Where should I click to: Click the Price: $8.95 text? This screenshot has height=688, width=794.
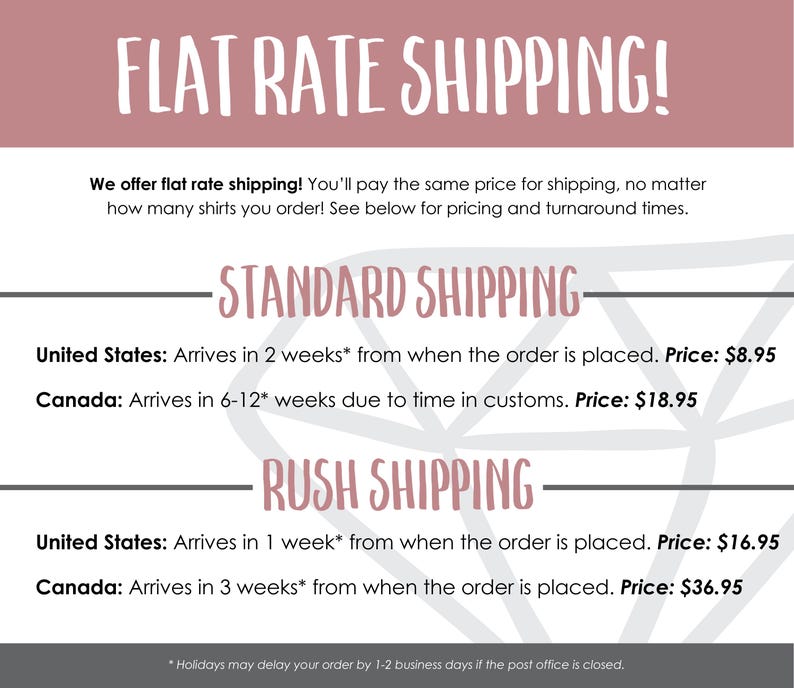tap(720, 355)
